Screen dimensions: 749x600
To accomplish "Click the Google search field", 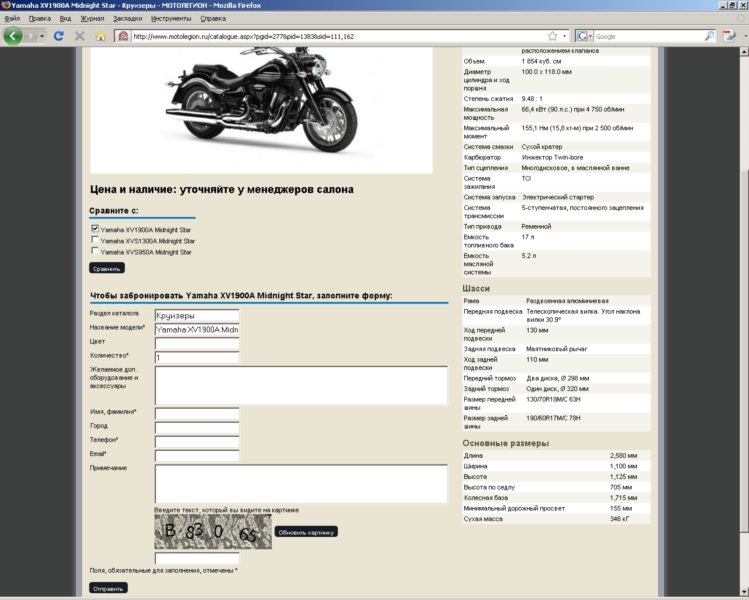I will click(x=648, y=36).
